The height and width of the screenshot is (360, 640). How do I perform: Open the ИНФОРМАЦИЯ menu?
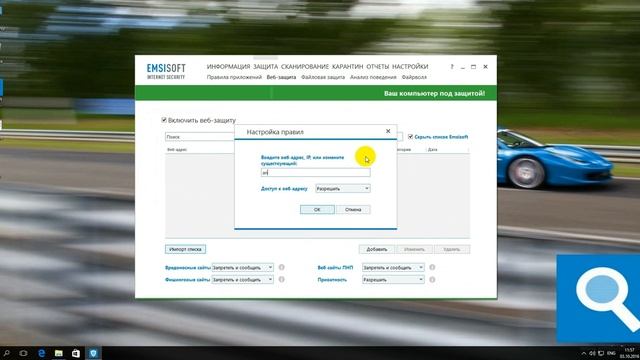coord(228,67)
